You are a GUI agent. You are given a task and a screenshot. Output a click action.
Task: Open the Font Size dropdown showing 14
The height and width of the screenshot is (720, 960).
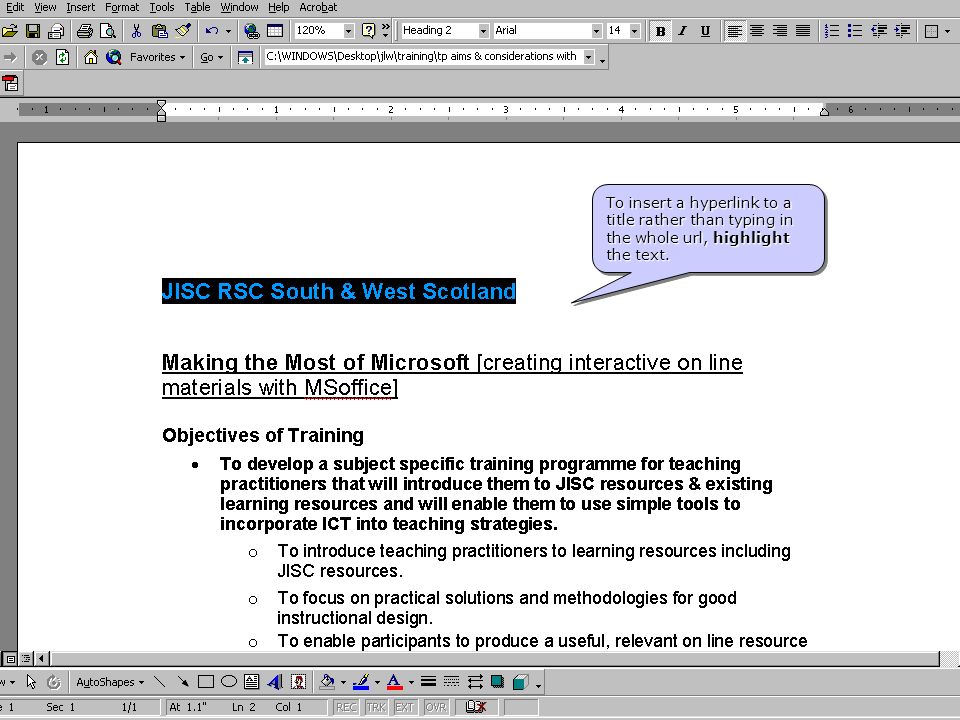[x=634, y=31]
